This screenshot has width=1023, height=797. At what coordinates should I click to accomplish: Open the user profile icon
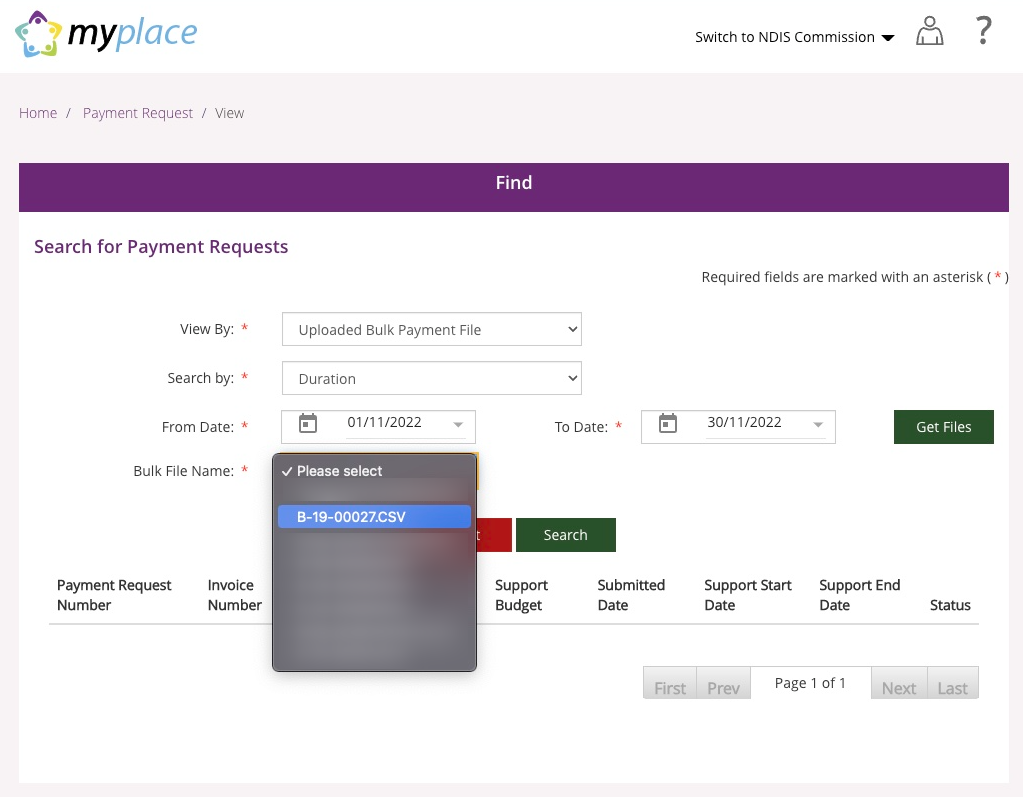point(930,33)
